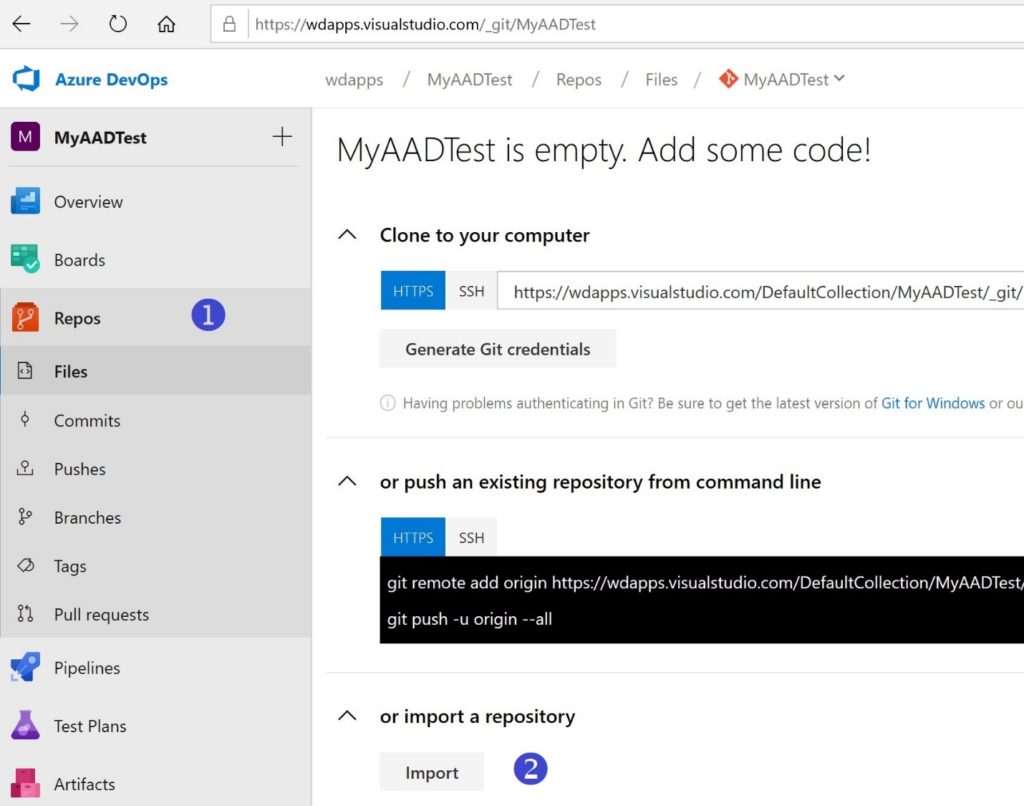This screenshot has height=806, width=1024.
Task: Open Artifacts from the sidebar
Action: 82,783
